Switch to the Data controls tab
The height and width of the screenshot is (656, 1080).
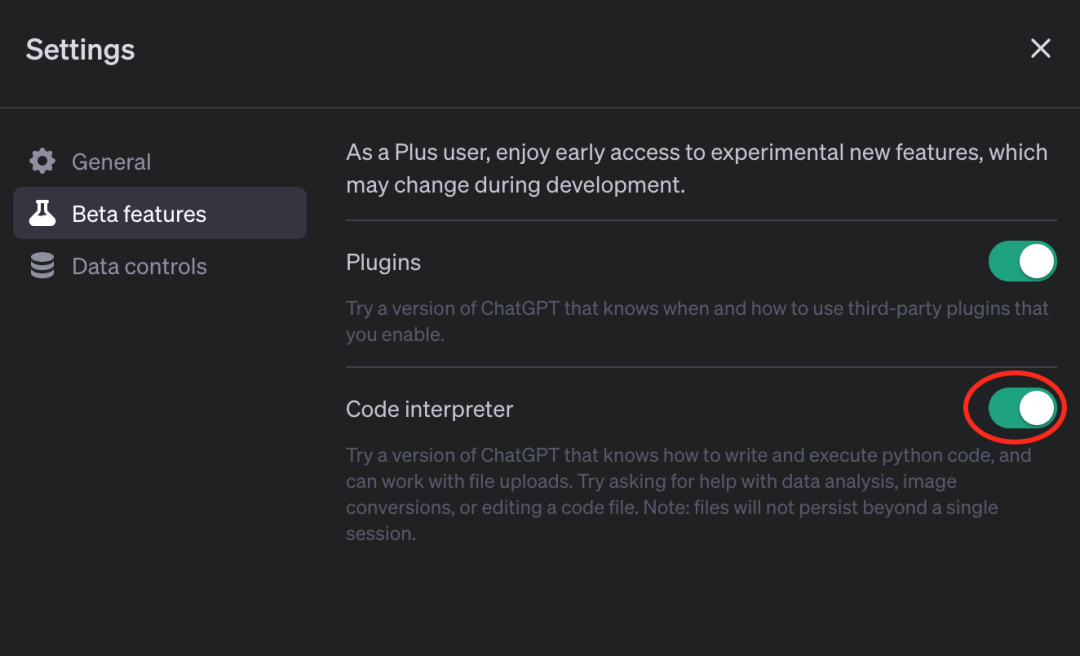pyautogui.click(x=139, y=266)
